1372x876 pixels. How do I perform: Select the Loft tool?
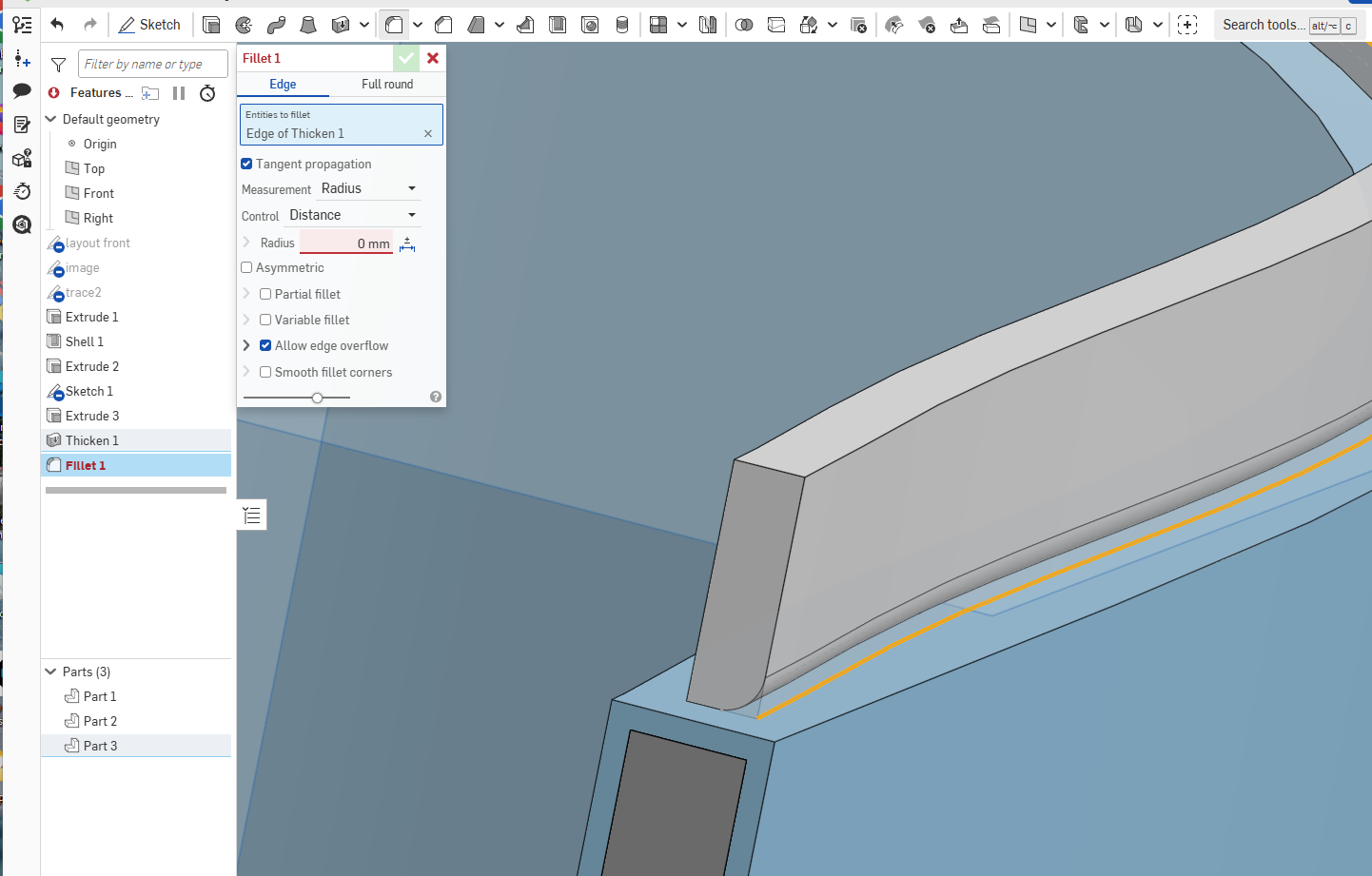pos(308,25)
